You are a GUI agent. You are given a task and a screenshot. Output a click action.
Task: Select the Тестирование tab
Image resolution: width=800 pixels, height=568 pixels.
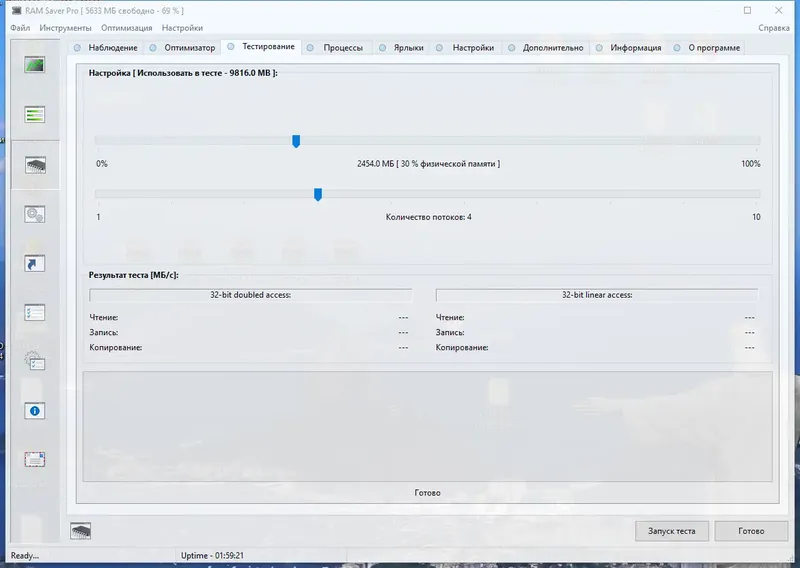261,46
